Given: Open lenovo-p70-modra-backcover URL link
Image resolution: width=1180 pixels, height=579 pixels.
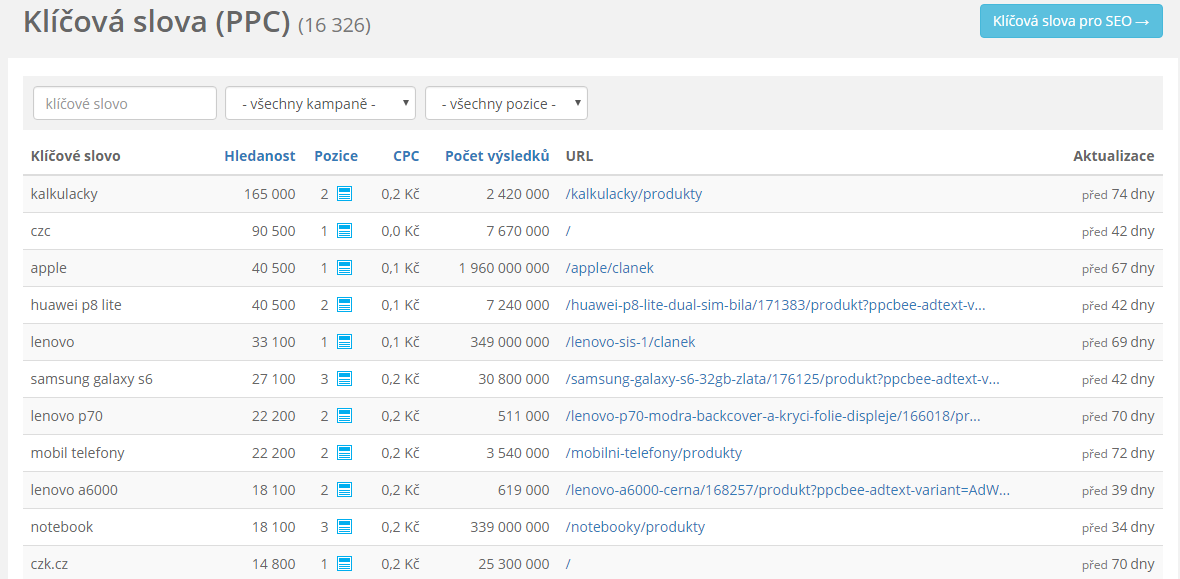Looking at the screenshot, I should pos(773,416).
